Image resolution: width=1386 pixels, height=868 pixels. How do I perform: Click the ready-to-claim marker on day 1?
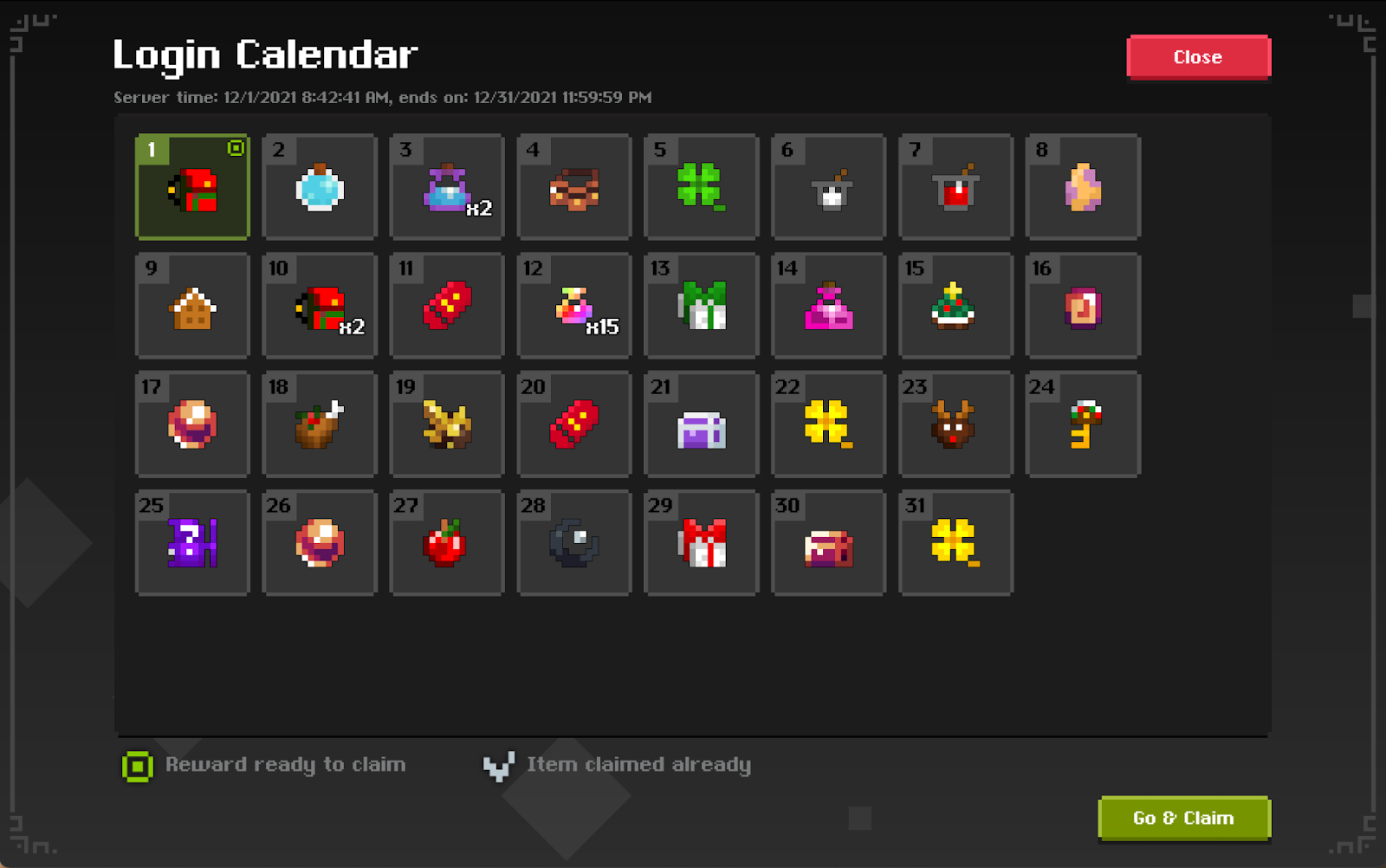pos(236,148)
